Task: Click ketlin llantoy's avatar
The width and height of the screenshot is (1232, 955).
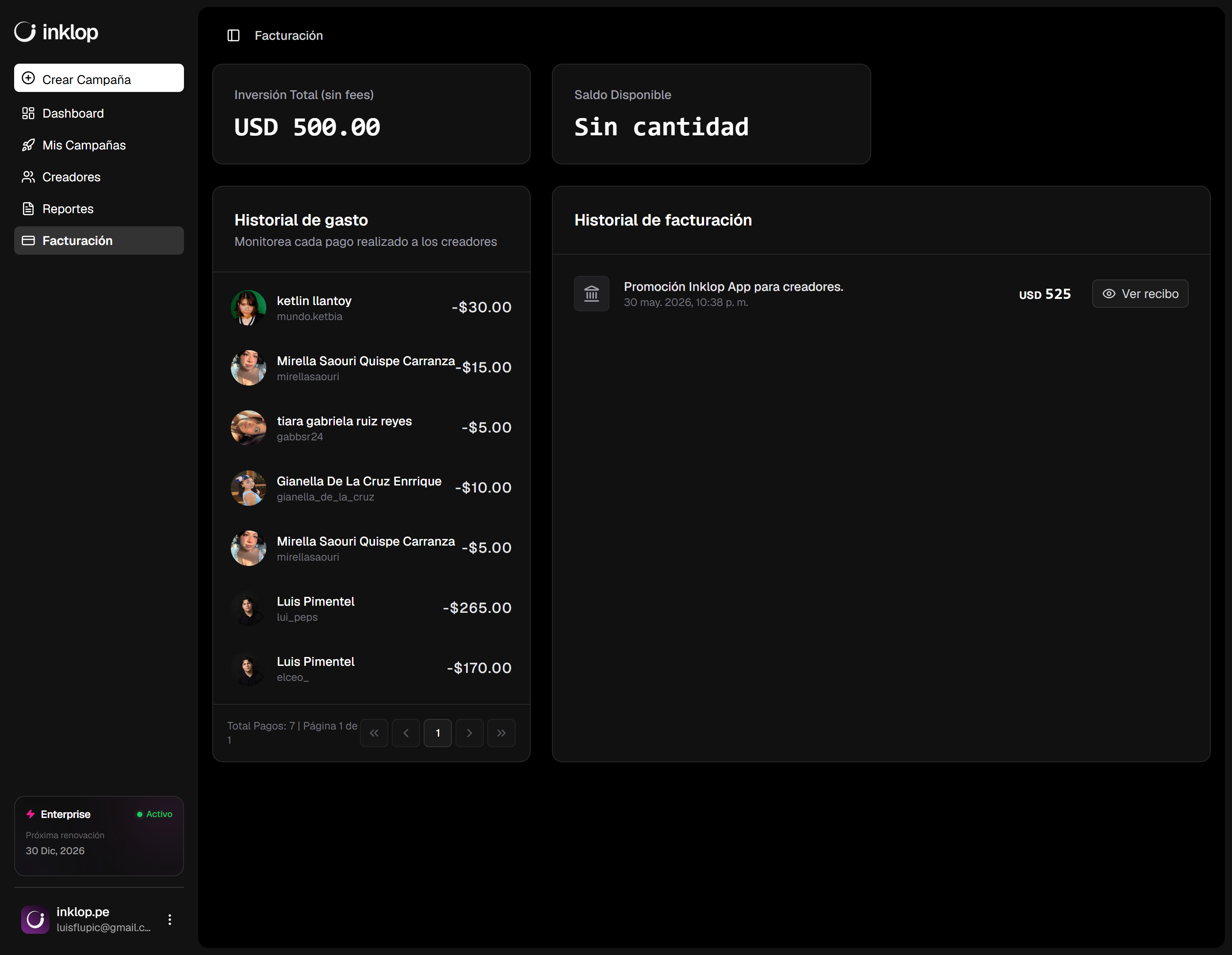Action: (248, 307)
